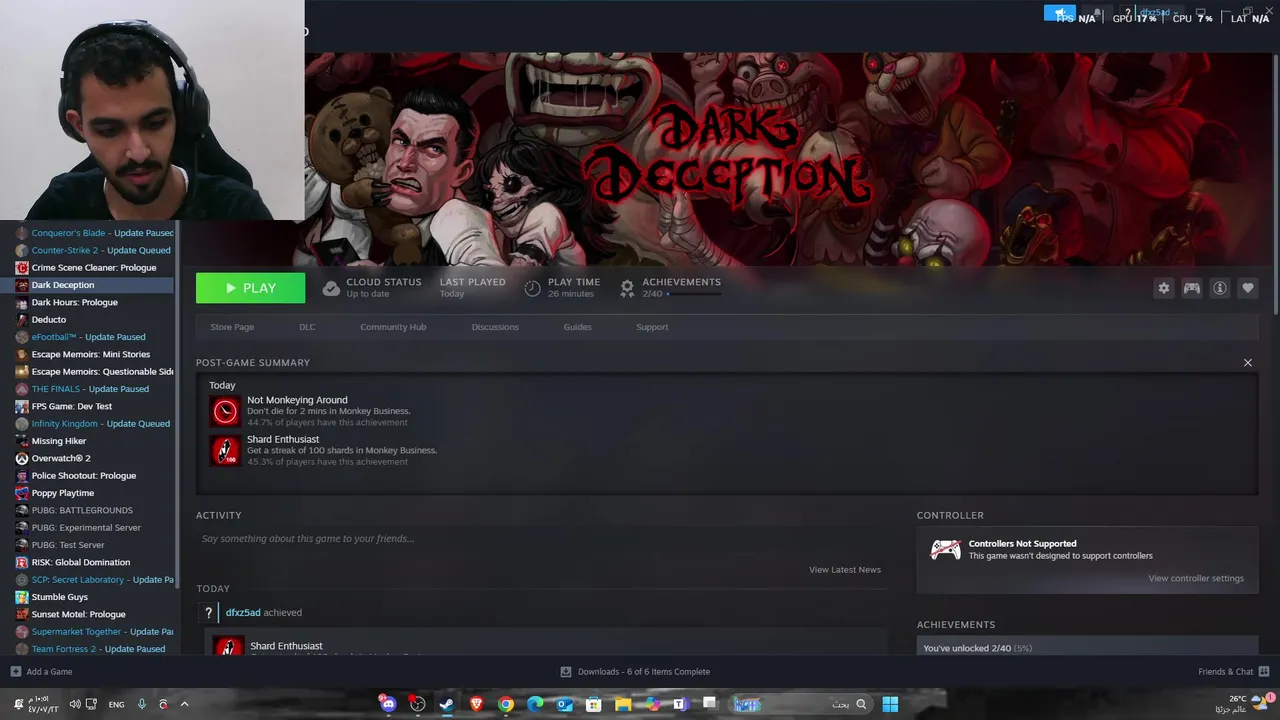1280x720 pixels.
Task: Open Outlook from the taskbar
Action: (x=564, y=704)
